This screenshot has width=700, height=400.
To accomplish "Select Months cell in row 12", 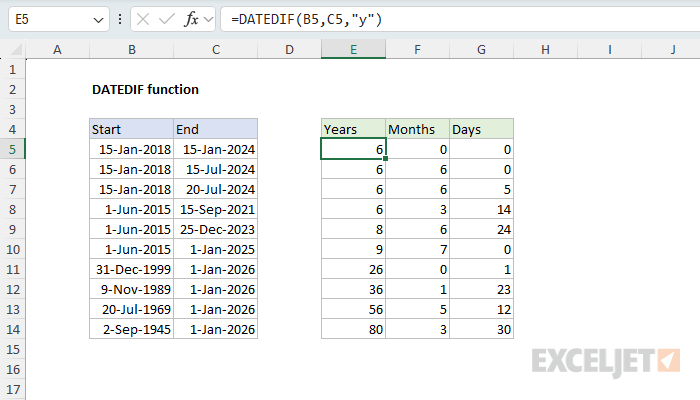I will pyautogui.click(x=417, y=289).
